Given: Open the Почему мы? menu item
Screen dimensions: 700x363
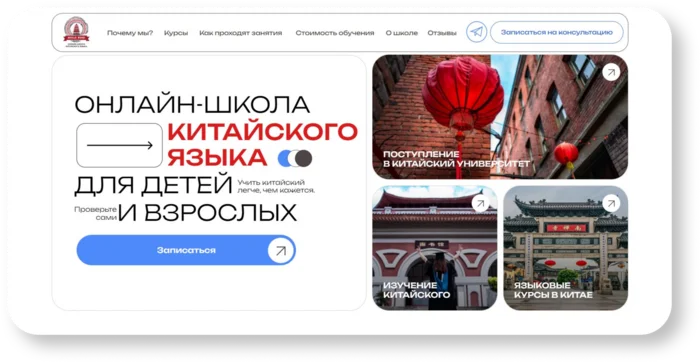Looking at the screenshot, I should click(130, 33).
